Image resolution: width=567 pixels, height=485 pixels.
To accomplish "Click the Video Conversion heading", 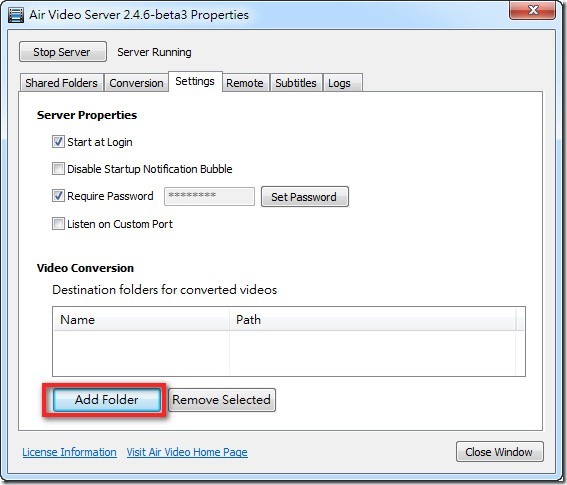I will pyautogui.click(x=85, y=268).
